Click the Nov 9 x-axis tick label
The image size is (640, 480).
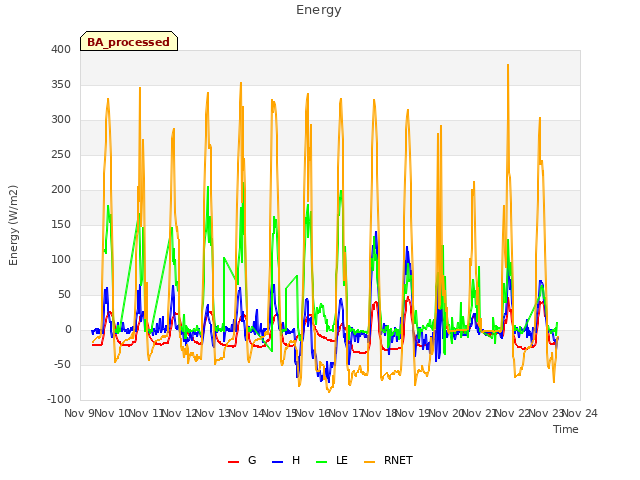(x=79, y=413)
